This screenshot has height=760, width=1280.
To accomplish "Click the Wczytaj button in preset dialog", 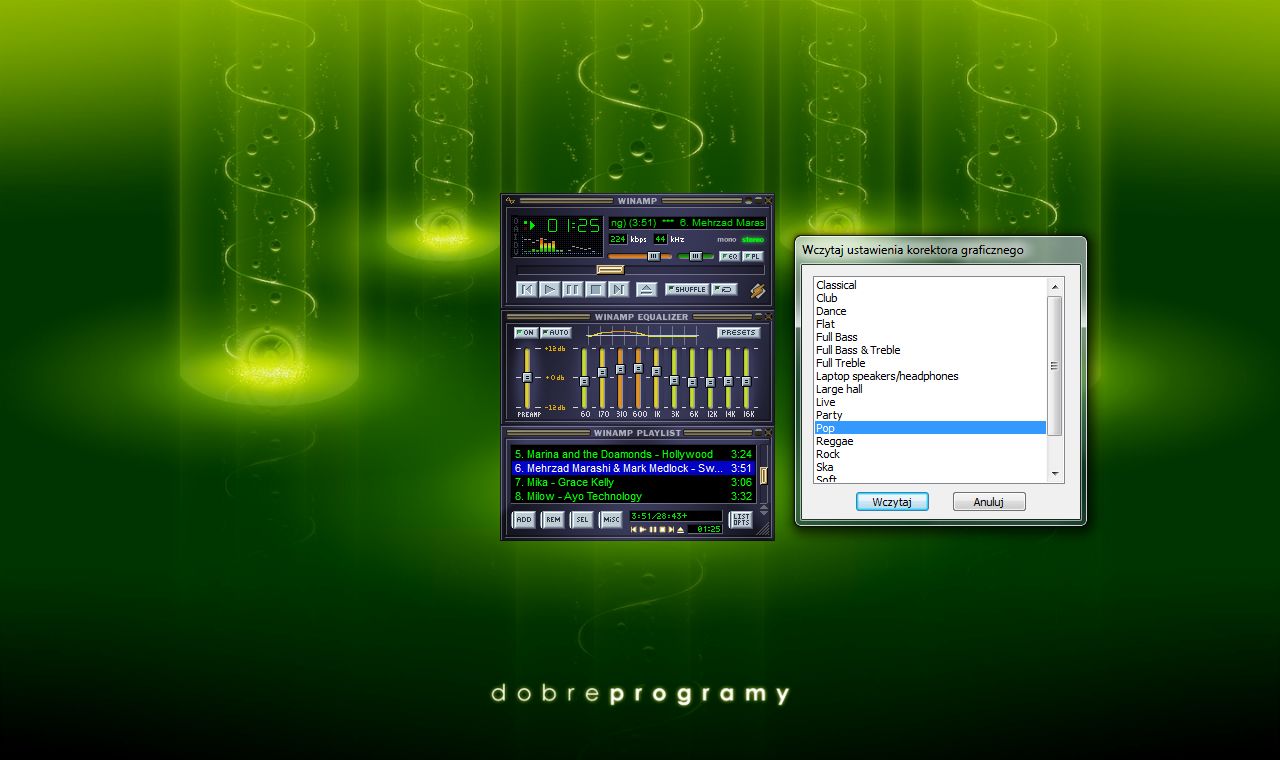I will click(892, 502).
